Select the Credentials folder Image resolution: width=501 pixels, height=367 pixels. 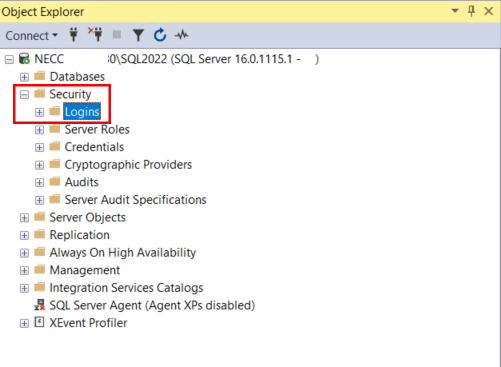tap(94, 147)
